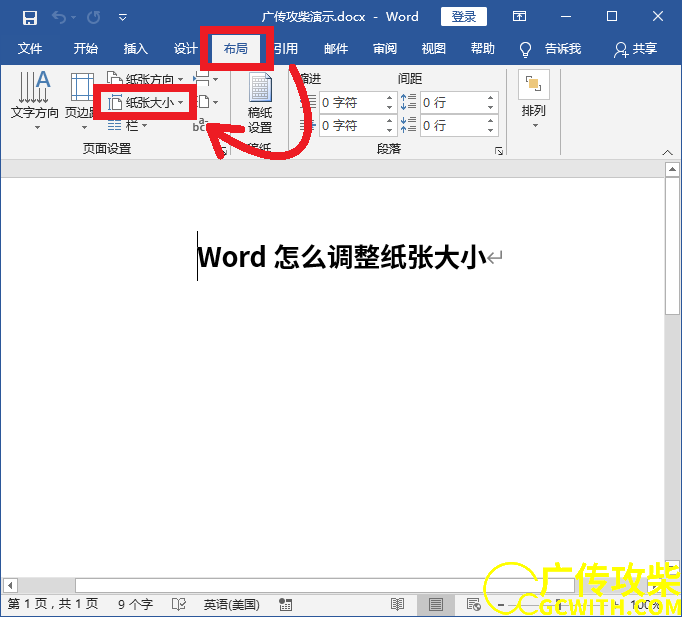The image size is (682, 617).
Task: Click zoom out minus button
Action: 501,605
